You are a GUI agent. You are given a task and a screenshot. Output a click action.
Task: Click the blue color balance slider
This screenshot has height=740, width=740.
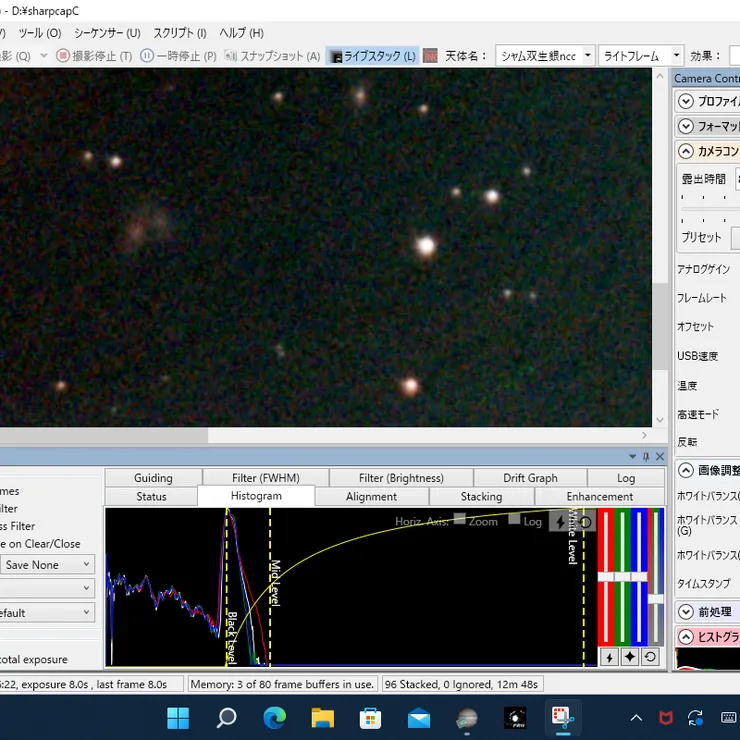point(639,576)
